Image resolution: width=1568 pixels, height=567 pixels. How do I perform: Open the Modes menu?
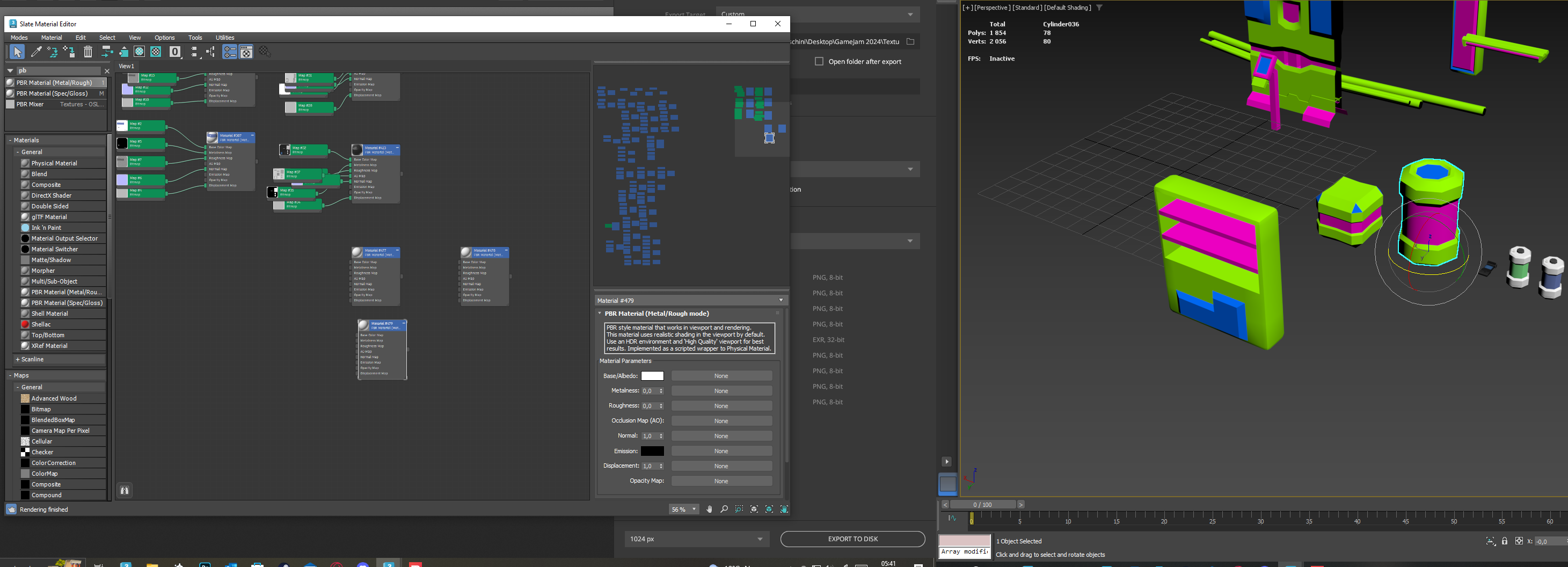(19, 38)
